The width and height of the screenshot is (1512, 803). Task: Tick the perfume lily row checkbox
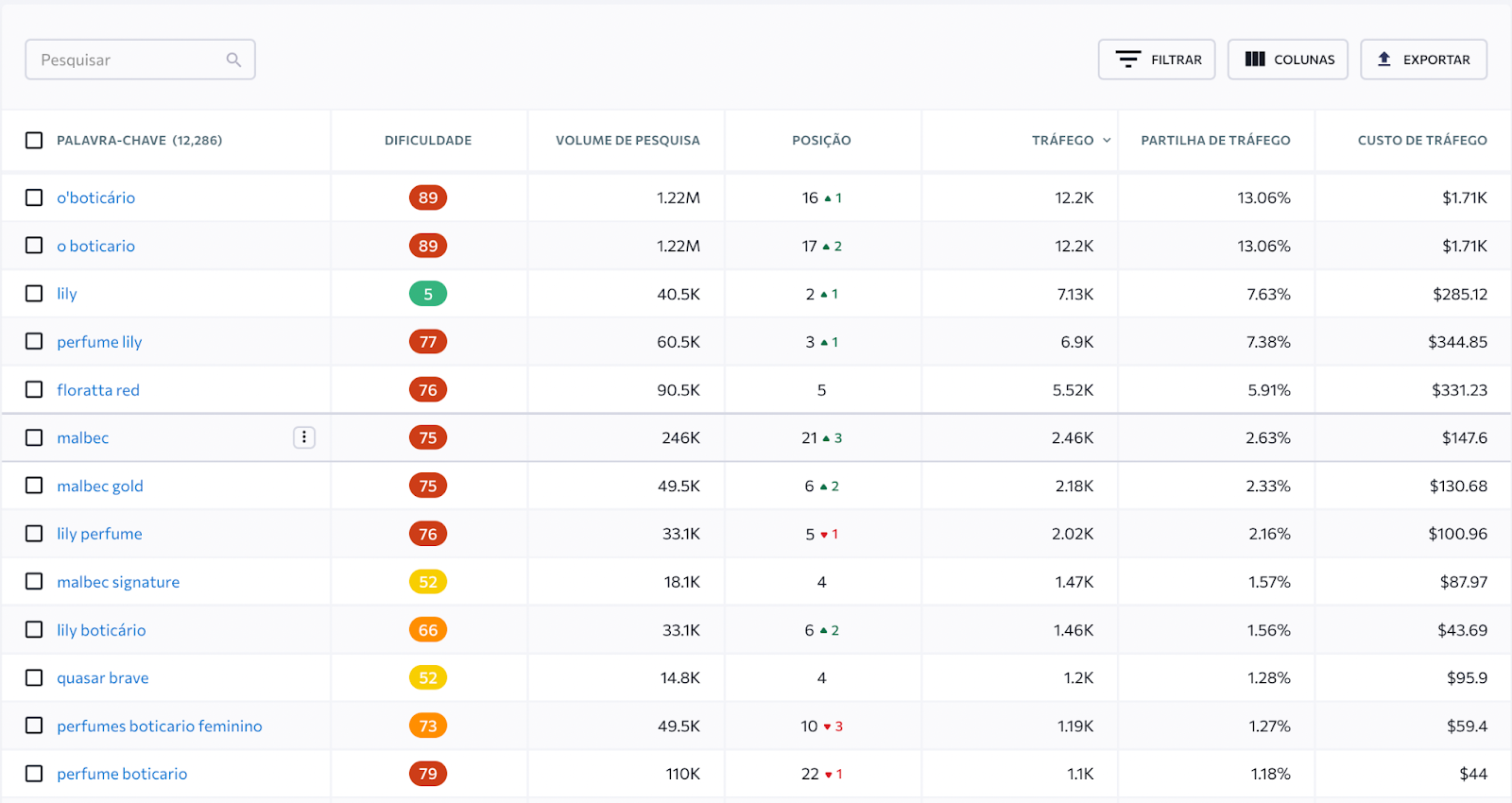(x=34, y=341)
